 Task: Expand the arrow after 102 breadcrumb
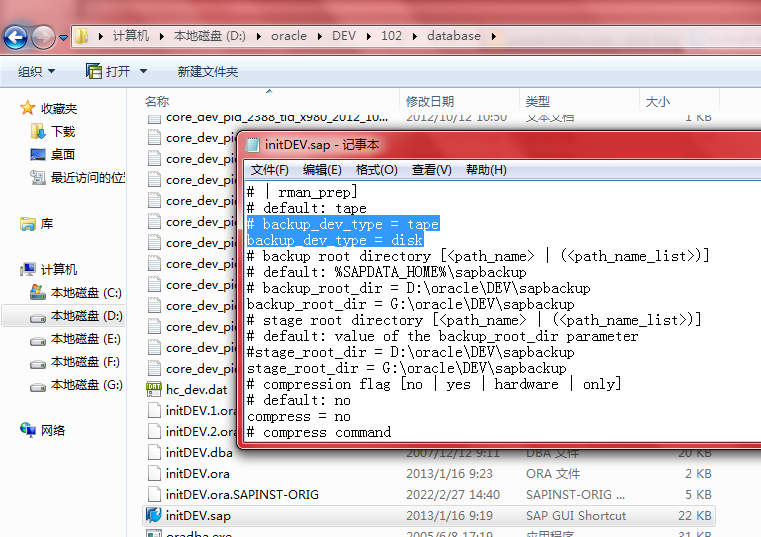pos(414,36)
